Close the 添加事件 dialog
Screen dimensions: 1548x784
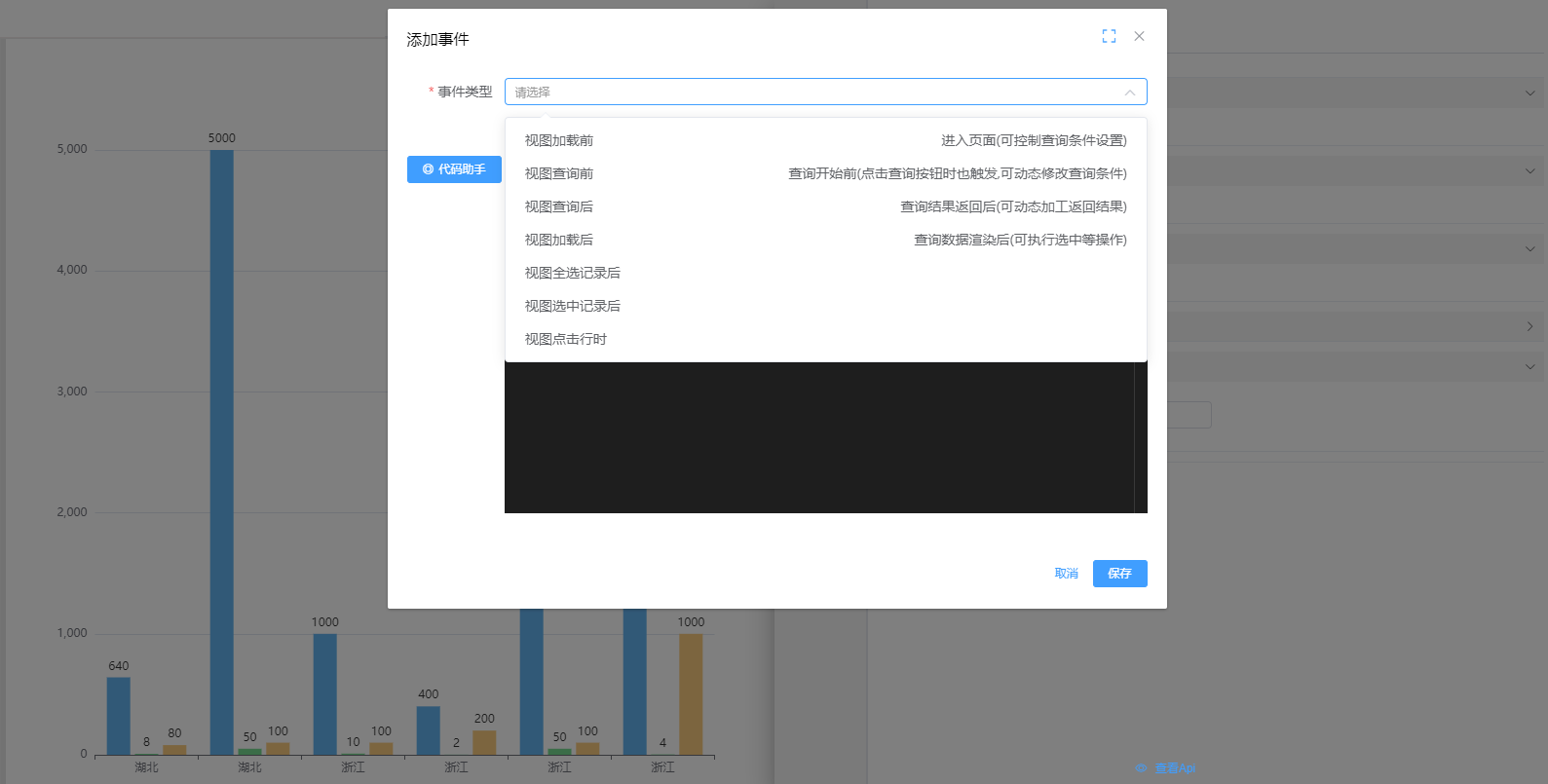(x=1139, y=36)
